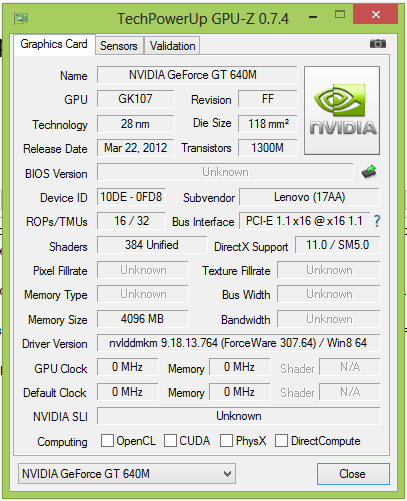This screenshot has width=407, height=501.
Task: Maximize the GPU-Z window
Action: [340, 14]
